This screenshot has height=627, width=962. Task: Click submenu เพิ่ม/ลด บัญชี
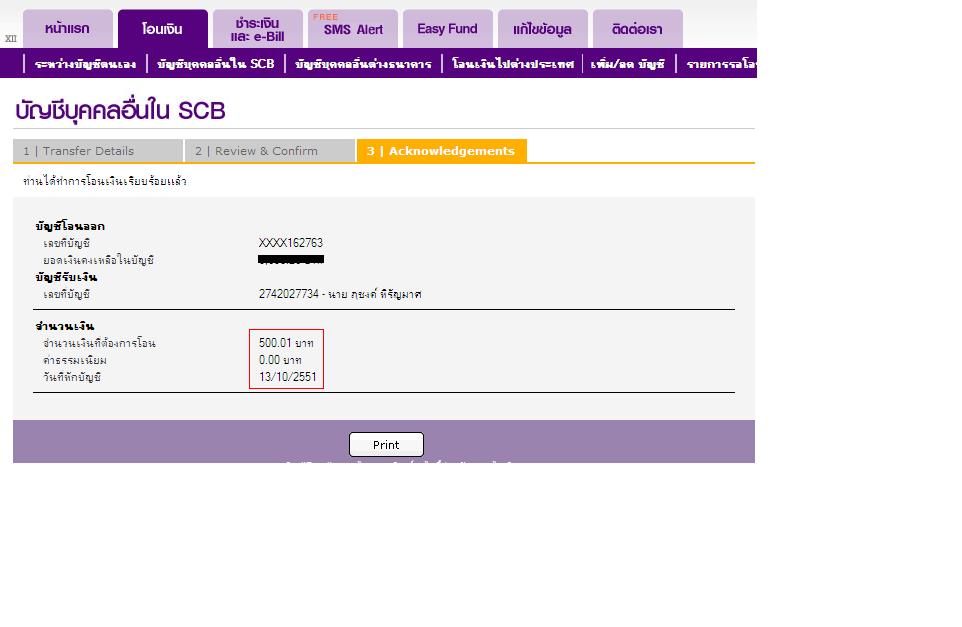[628, 64]
